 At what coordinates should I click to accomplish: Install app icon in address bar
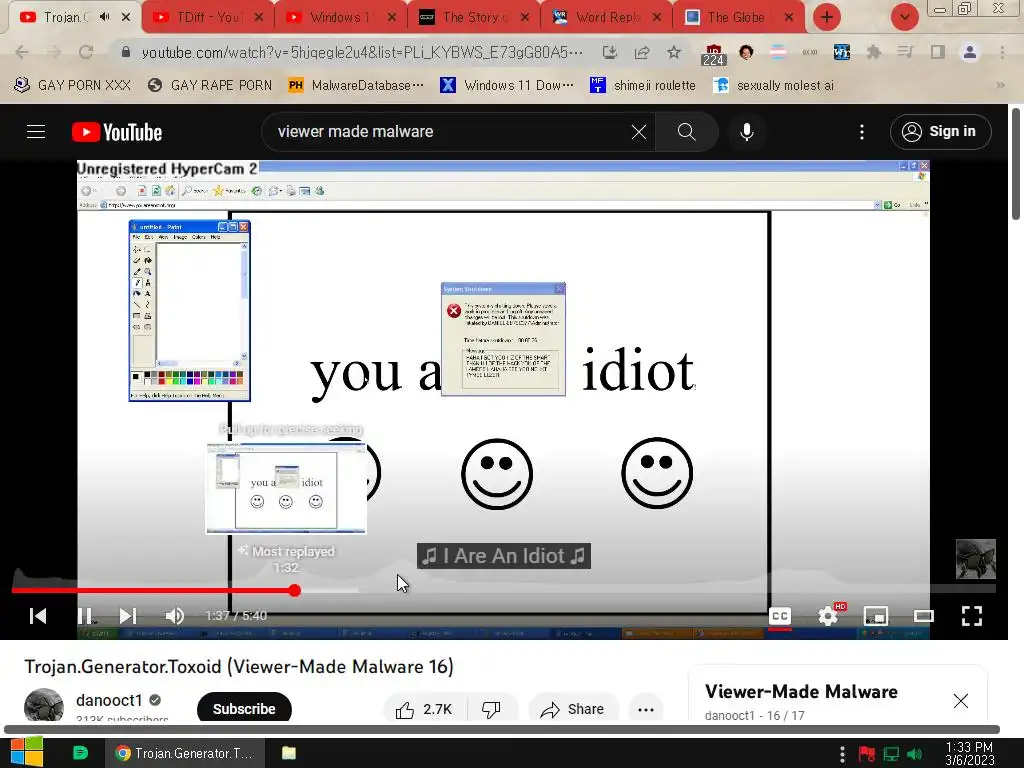tap(609, 52)
